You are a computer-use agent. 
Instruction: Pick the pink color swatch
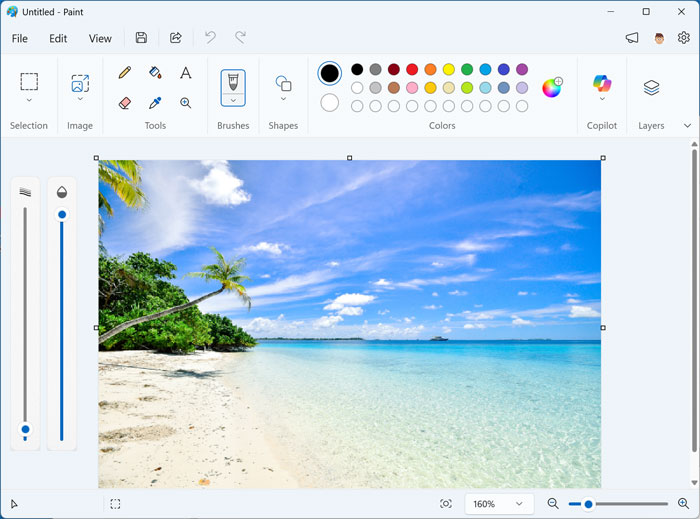click(x=412, y=87)
